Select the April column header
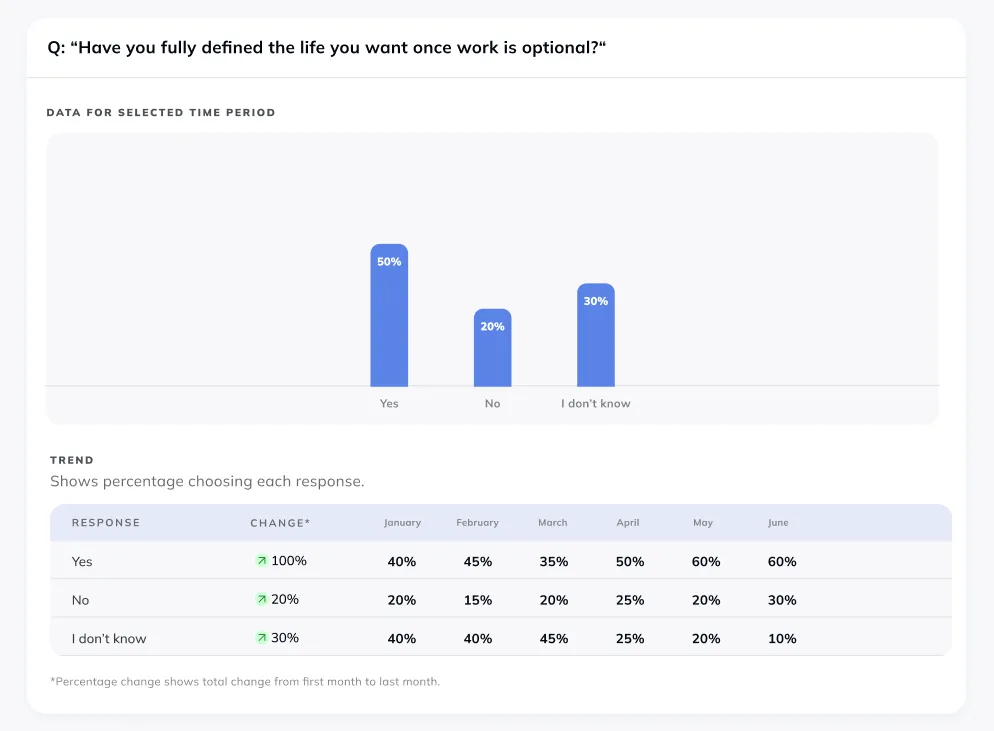994x731 pixels. pyautogui.click(x=628, y=523)
